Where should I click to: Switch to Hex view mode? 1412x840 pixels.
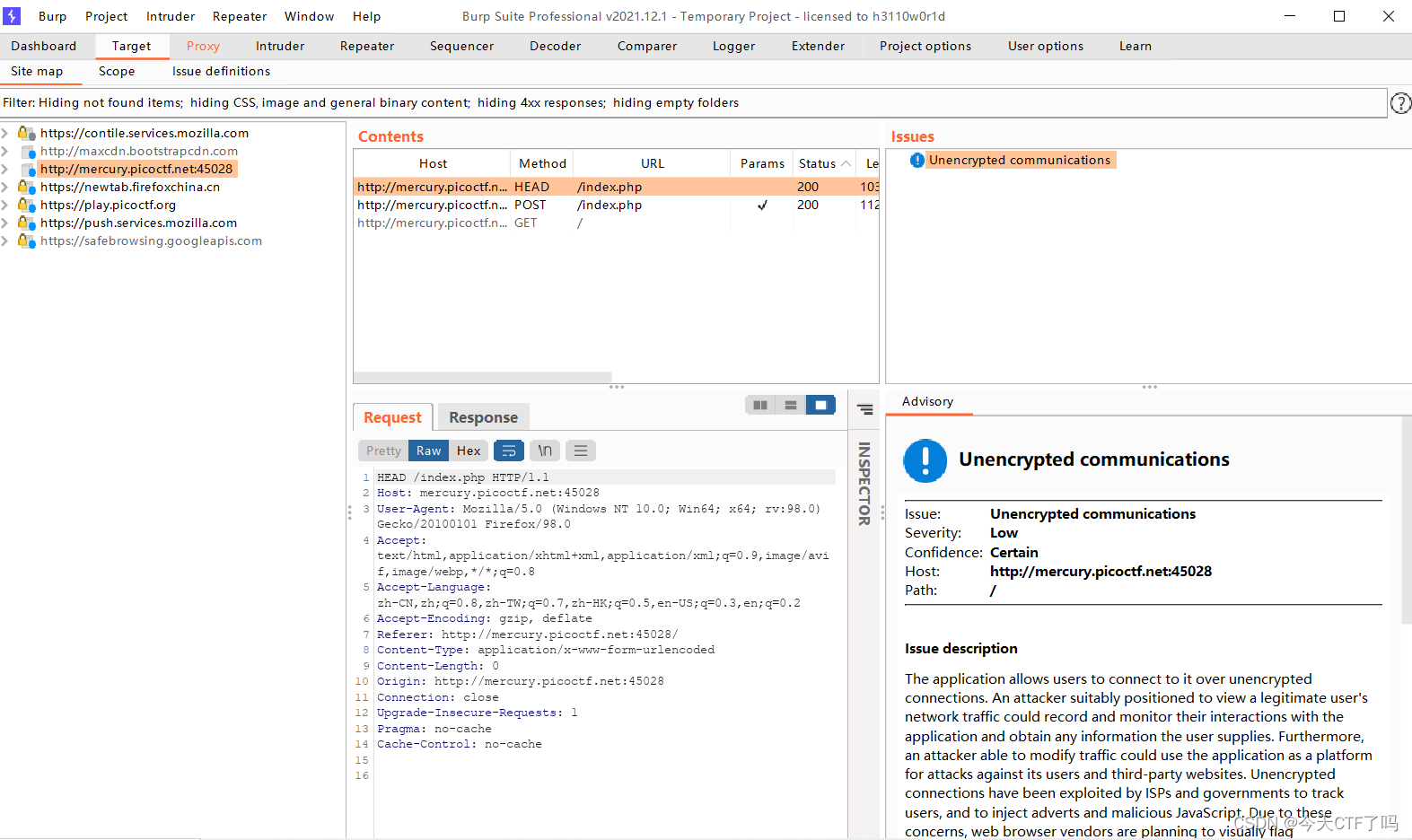(469, 451)
